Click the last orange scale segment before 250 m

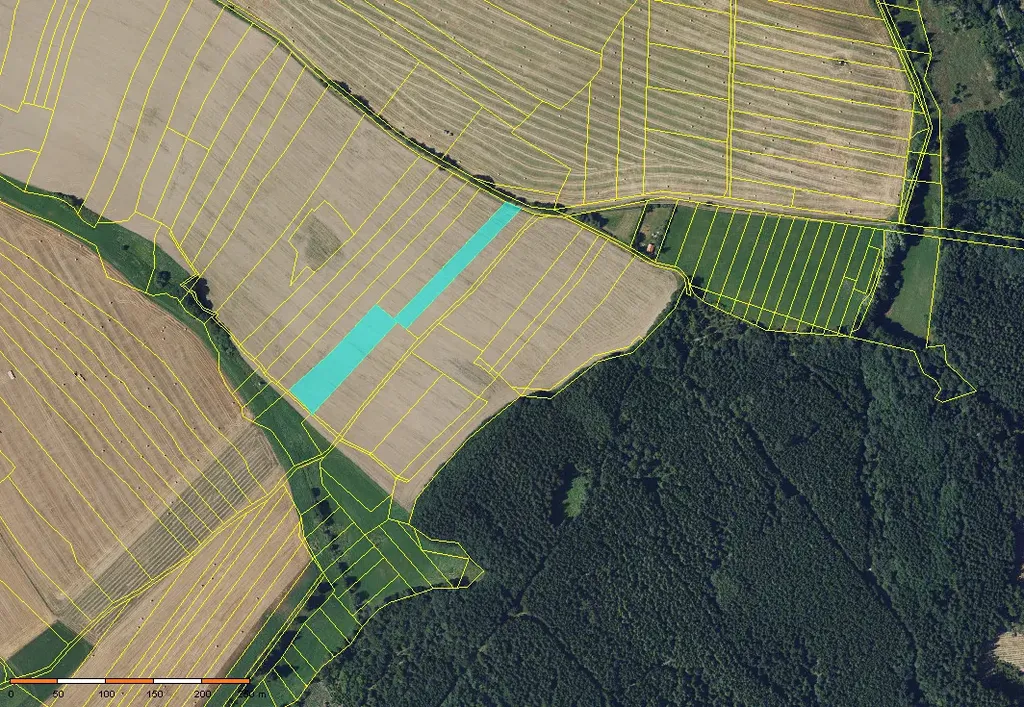point(226,681)
